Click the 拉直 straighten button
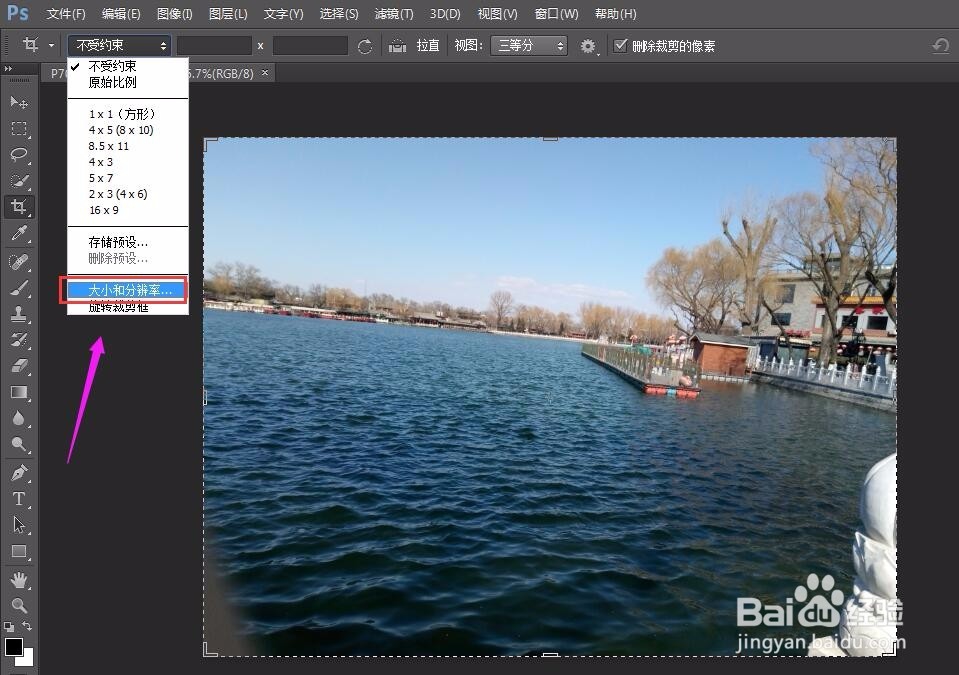 click(x=428, y=45)
